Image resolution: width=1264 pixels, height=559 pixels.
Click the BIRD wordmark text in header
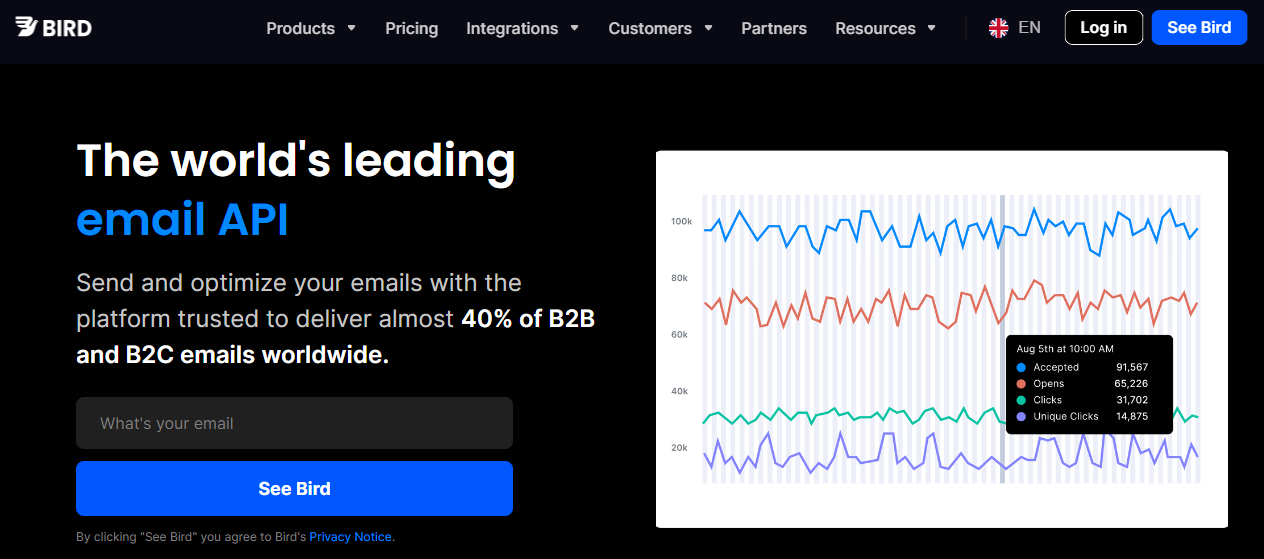coord(67,28)
